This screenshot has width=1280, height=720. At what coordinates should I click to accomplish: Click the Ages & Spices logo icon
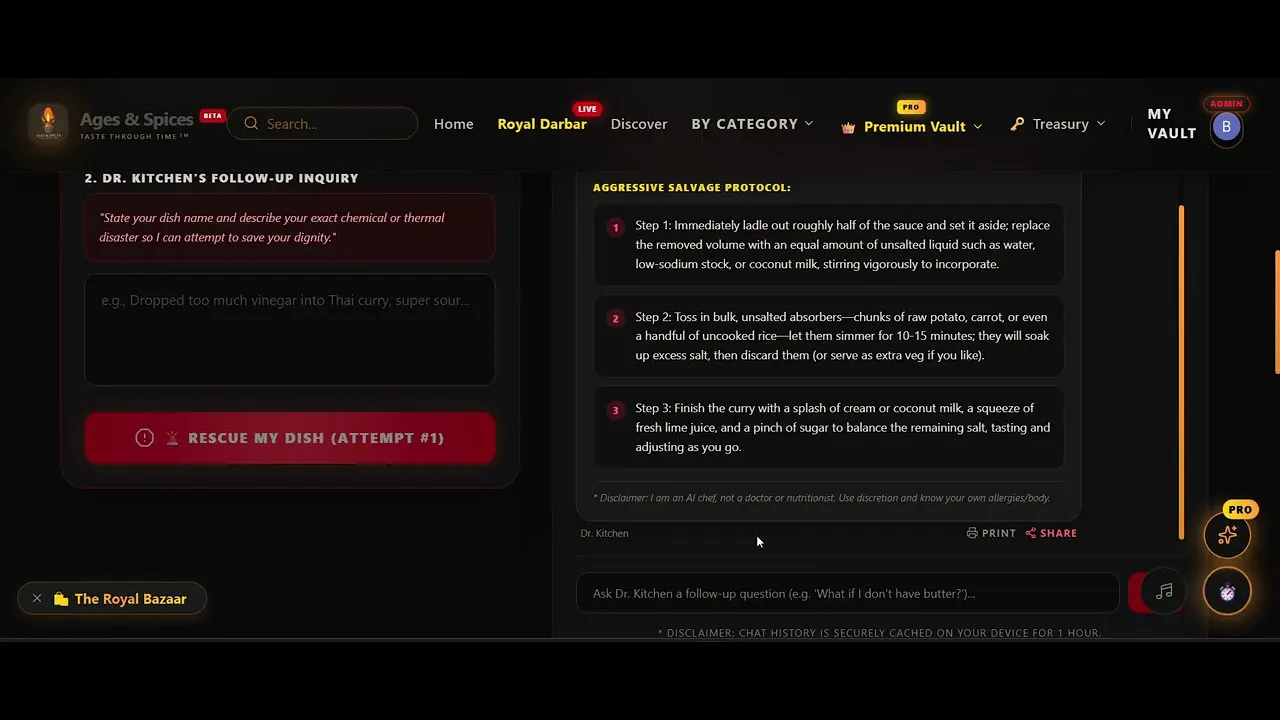[48, 124]
